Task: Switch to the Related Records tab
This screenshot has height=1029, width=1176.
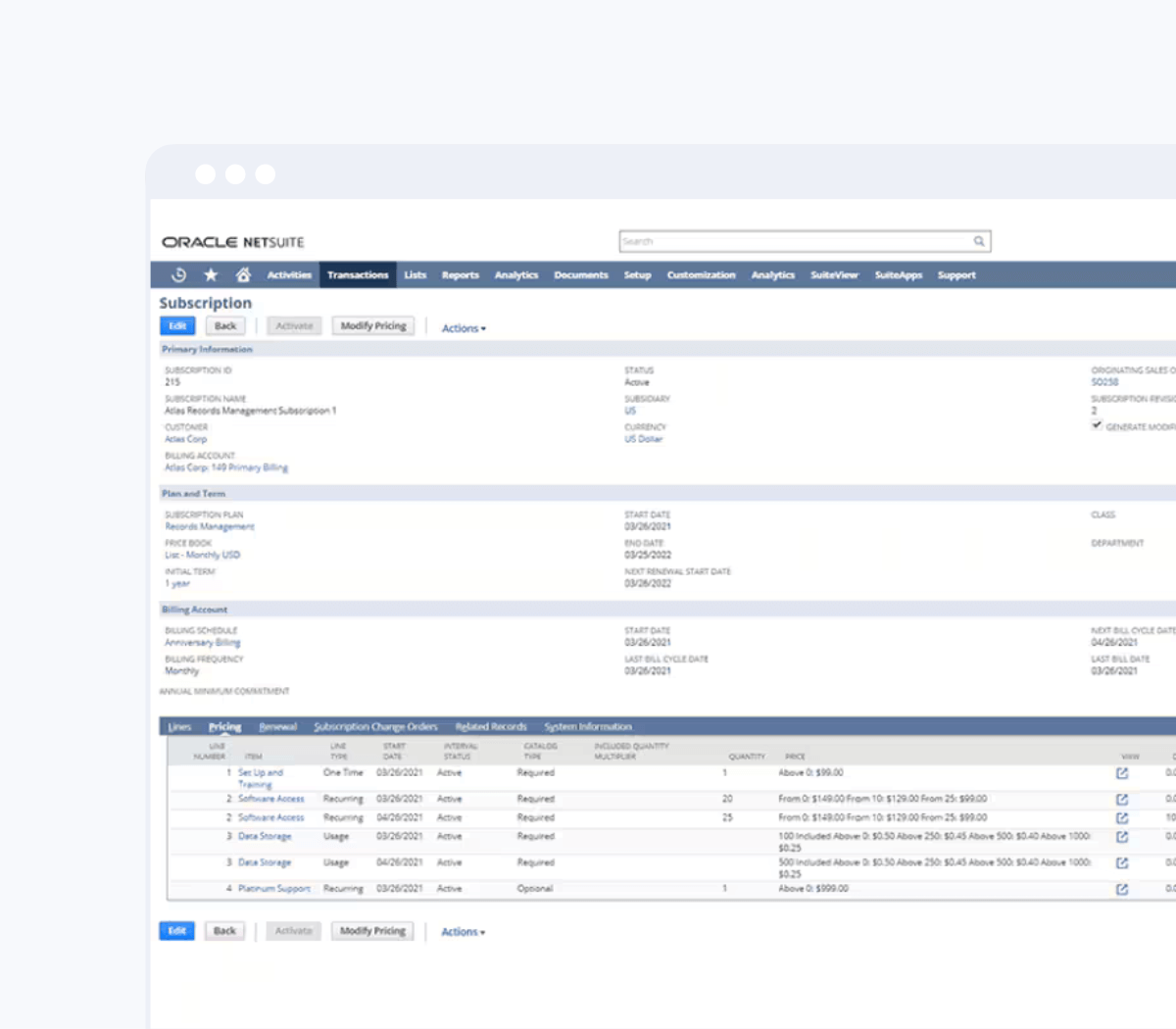Action: click(x=491, y=727)
